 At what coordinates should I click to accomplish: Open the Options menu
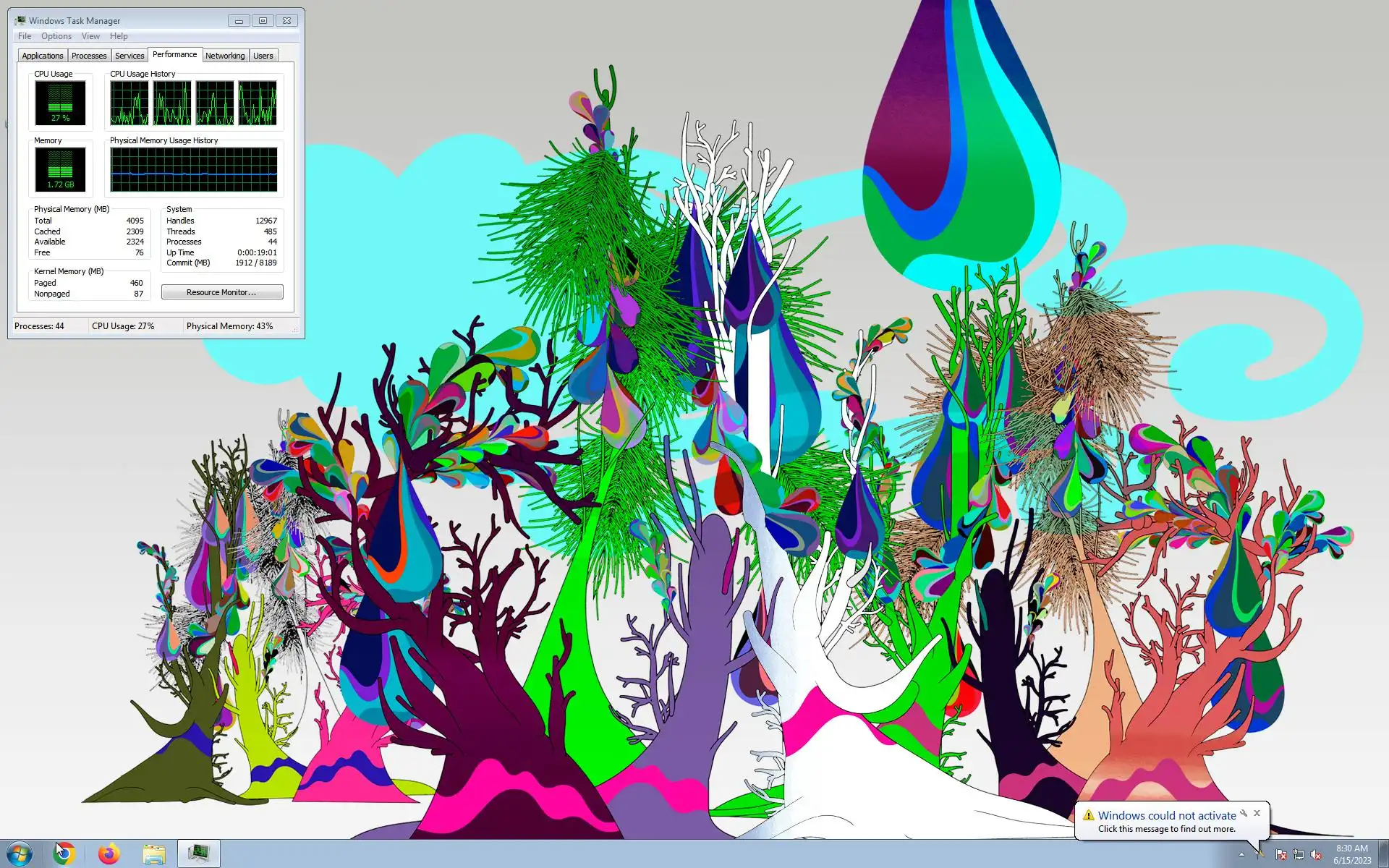(x=56, y=36)
